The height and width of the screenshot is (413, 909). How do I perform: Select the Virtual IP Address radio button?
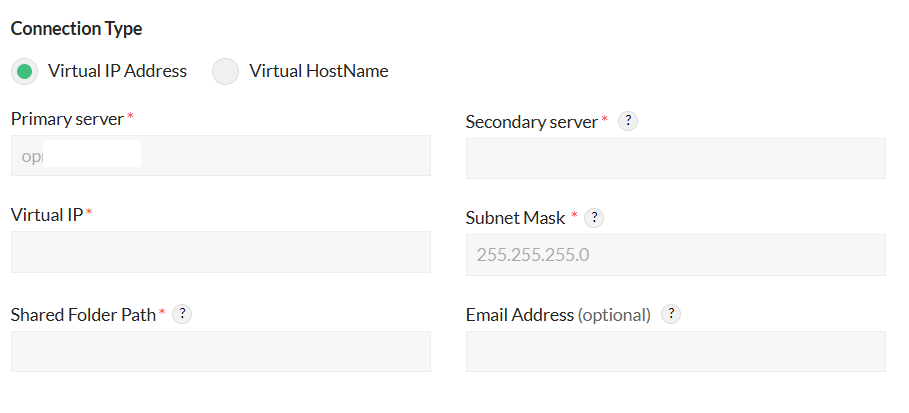(x=25, y=71)
